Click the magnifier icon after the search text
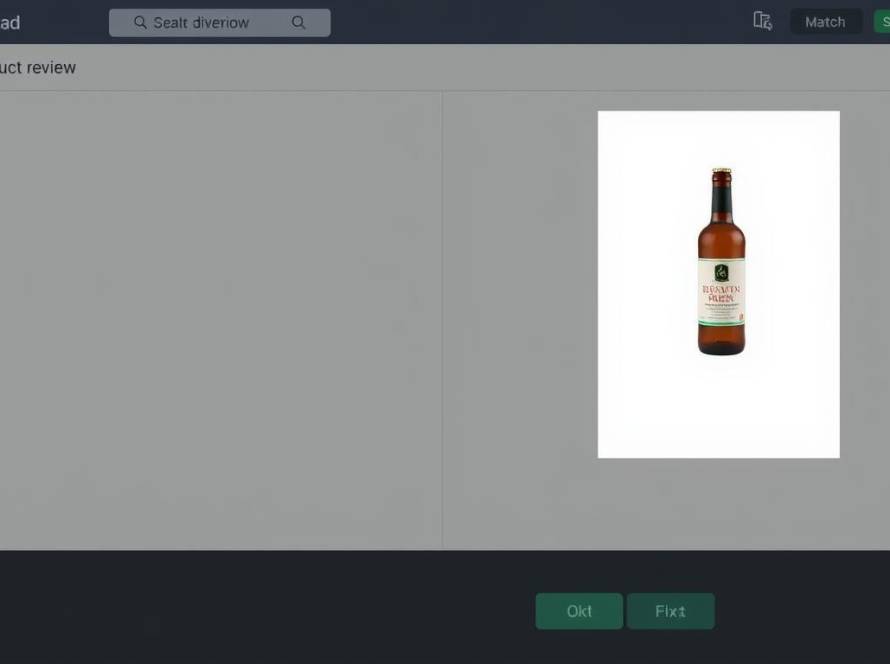The image size is (890, 664). [299, 23]
